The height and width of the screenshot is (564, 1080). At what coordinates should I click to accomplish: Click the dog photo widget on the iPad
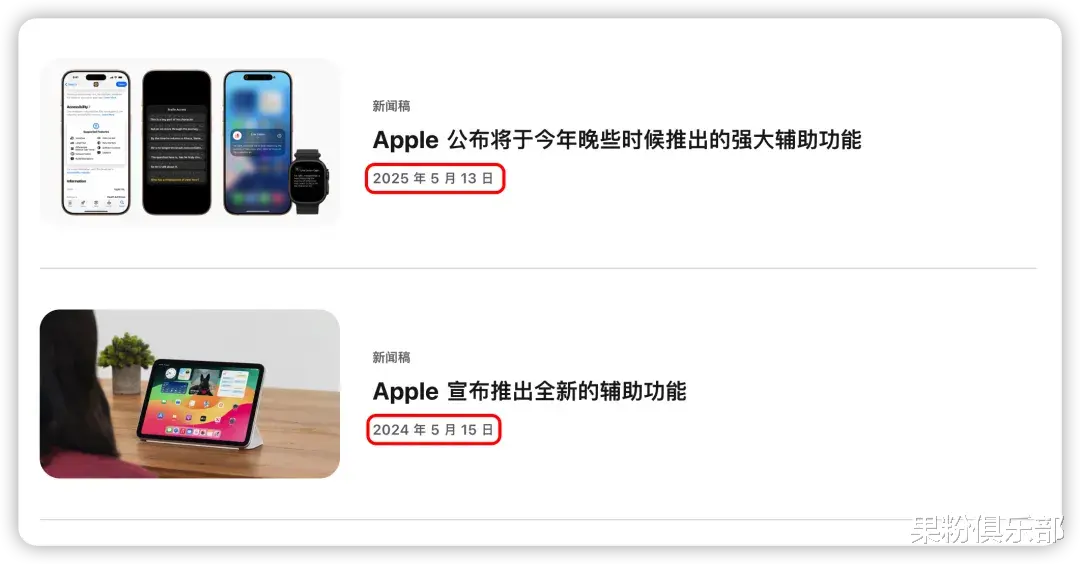[x=204, y=381]
